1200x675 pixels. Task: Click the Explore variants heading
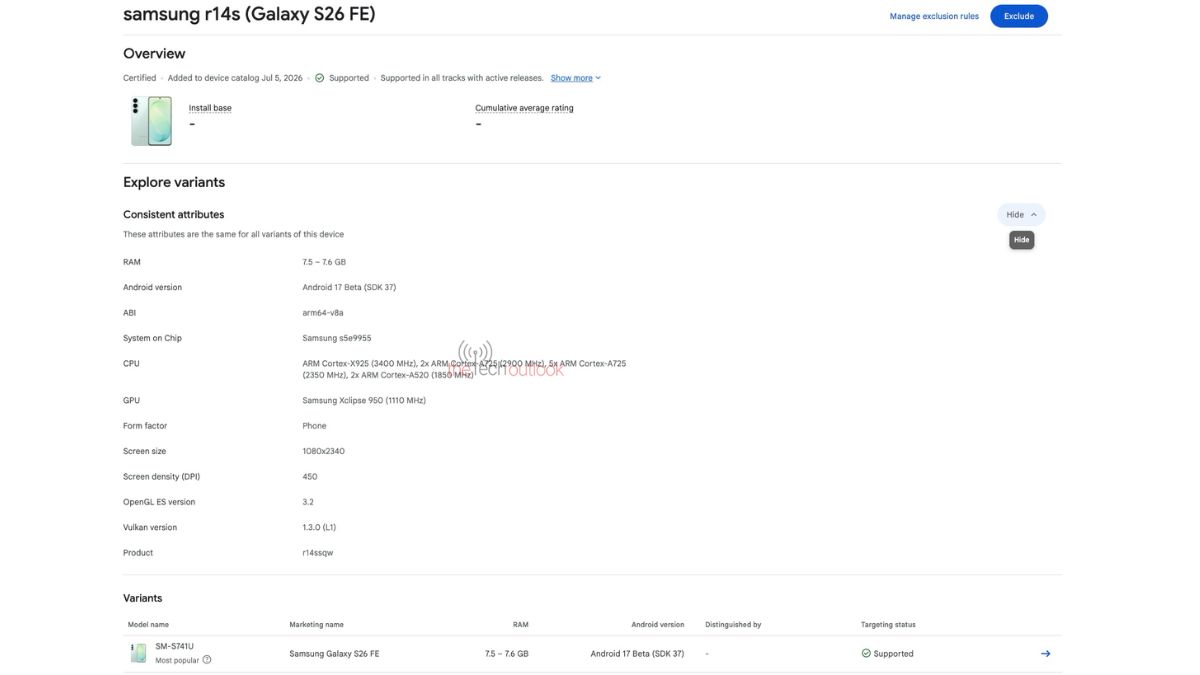tap(174, 182)
